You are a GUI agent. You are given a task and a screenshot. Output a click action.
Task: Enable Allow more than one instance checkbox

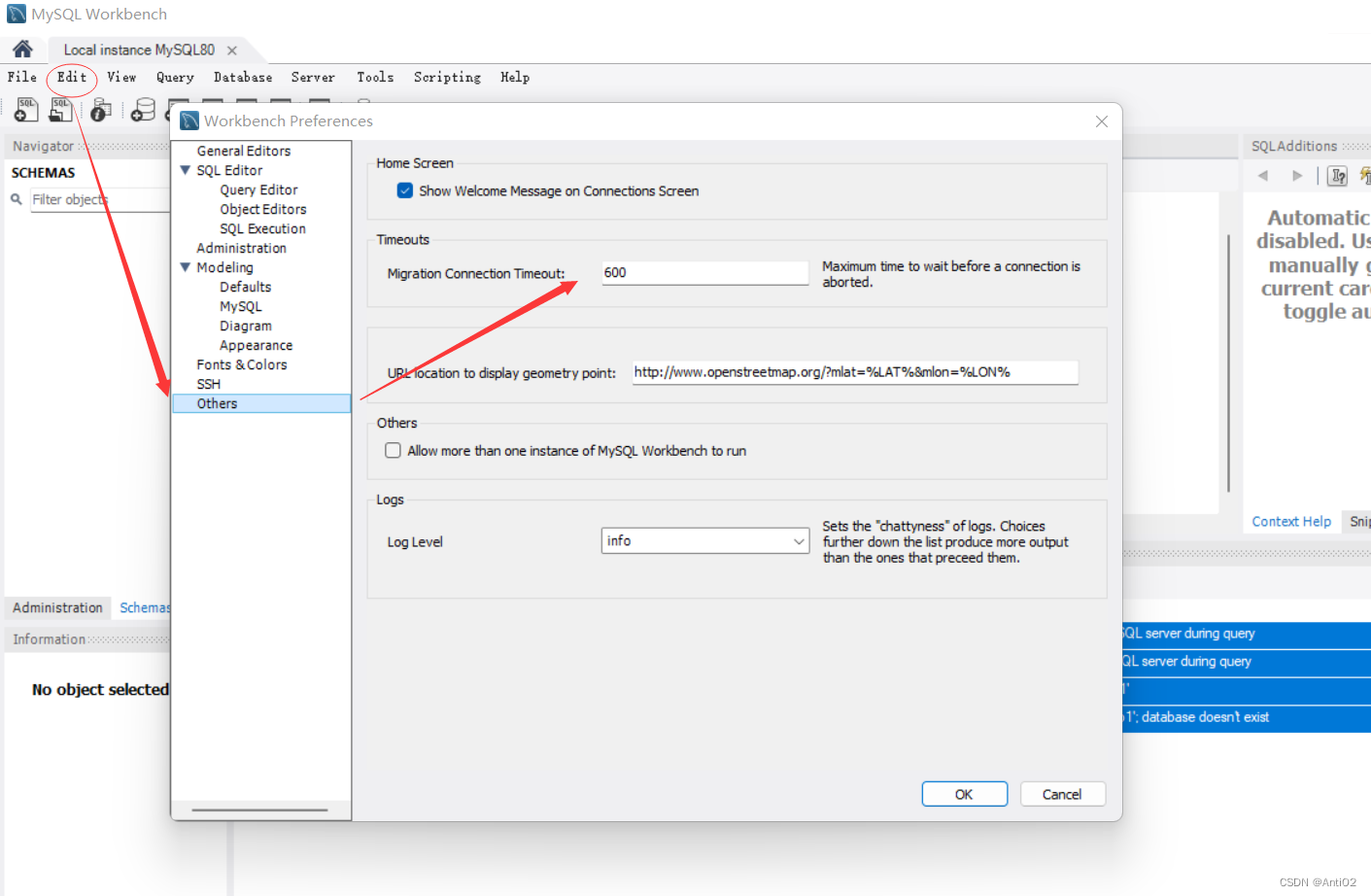click(x=393, y=450)
